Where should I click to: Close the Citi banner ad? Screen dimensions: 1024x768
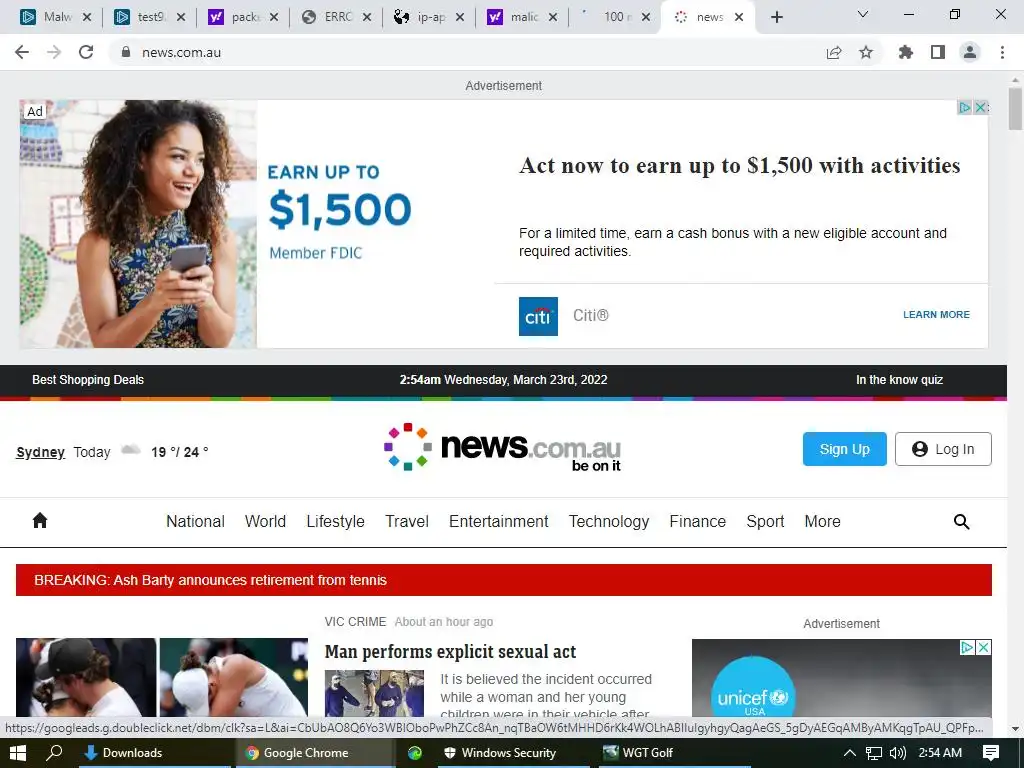point(980,107)
